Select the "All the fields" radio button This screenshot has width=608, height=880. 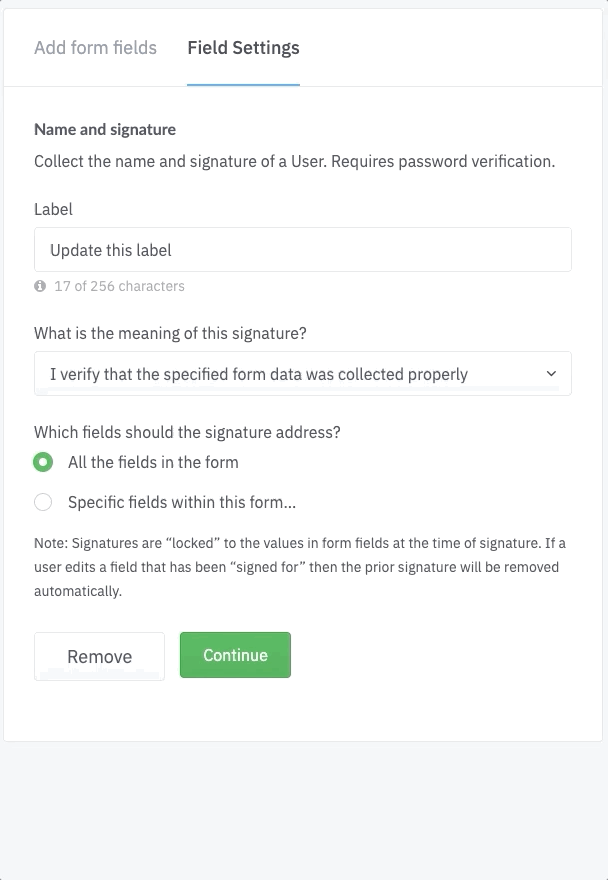tap(43, 462)
